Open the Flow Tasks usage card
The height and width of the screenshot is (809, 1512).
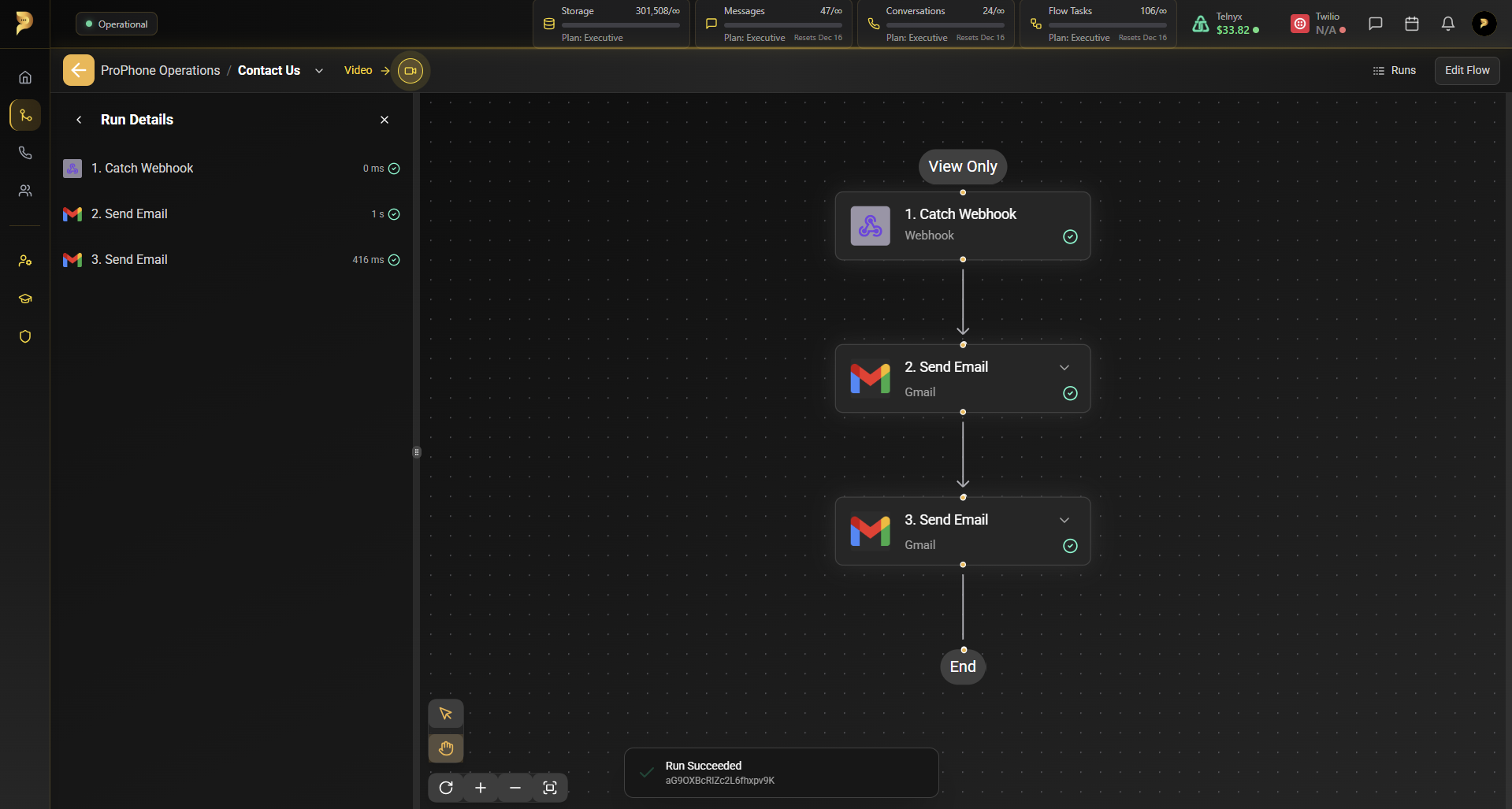tap(1098, 24)
